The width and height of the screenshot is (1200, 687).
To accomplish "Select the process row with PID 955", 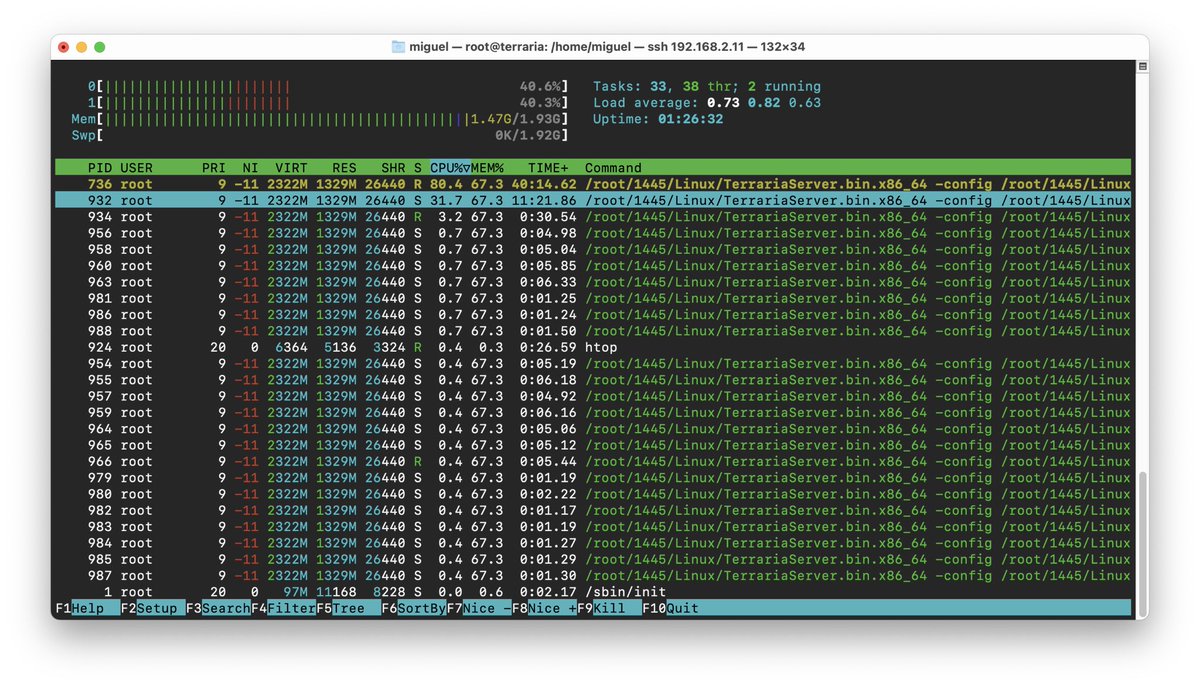I will click(x=593, y=380).
